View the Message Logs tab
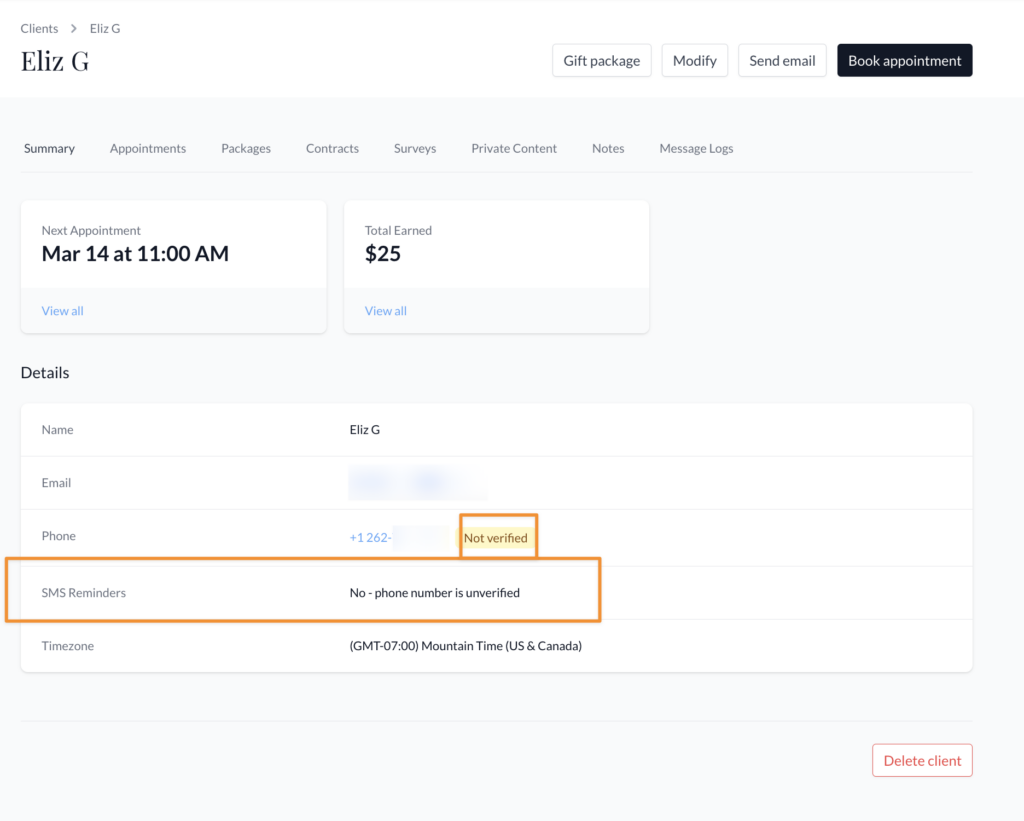 click(696, 149)
